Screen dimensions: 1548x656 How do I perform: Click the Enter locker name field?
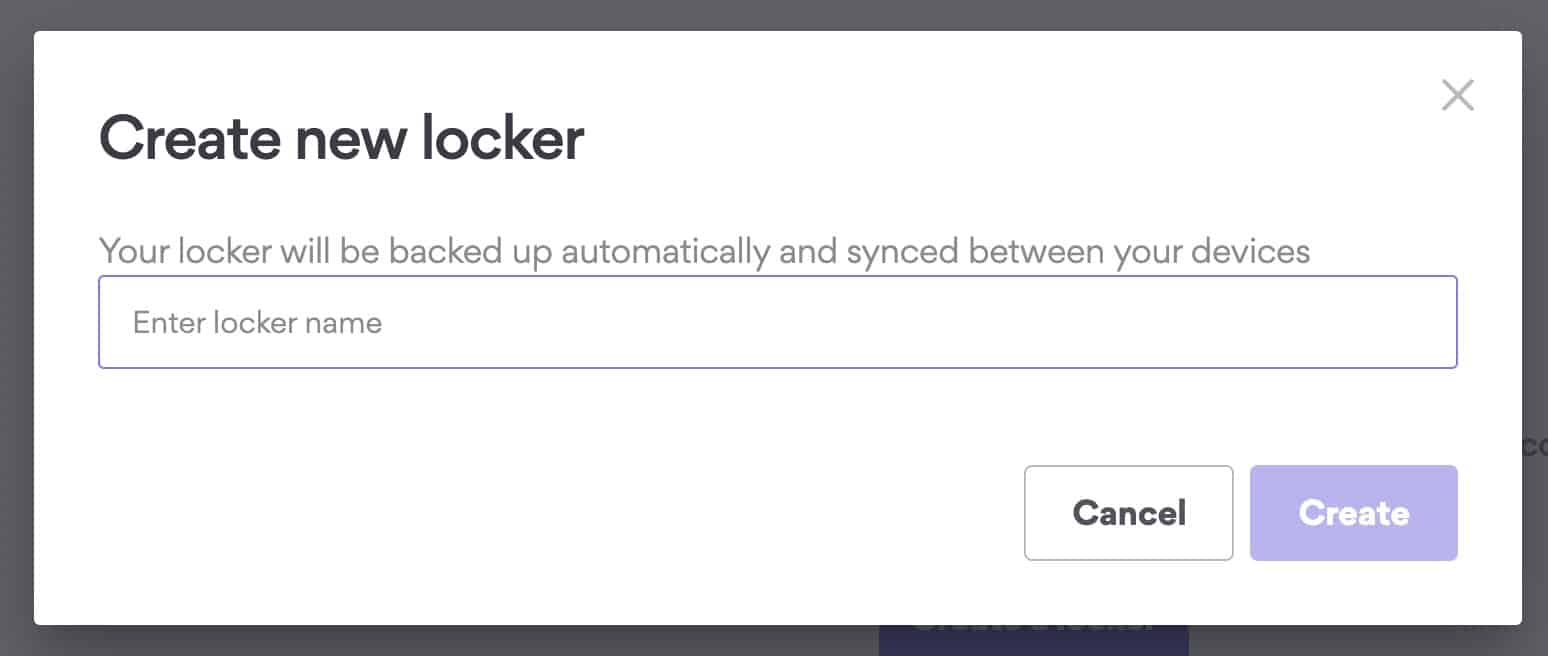pyautogui.click(x=777, y=322)
